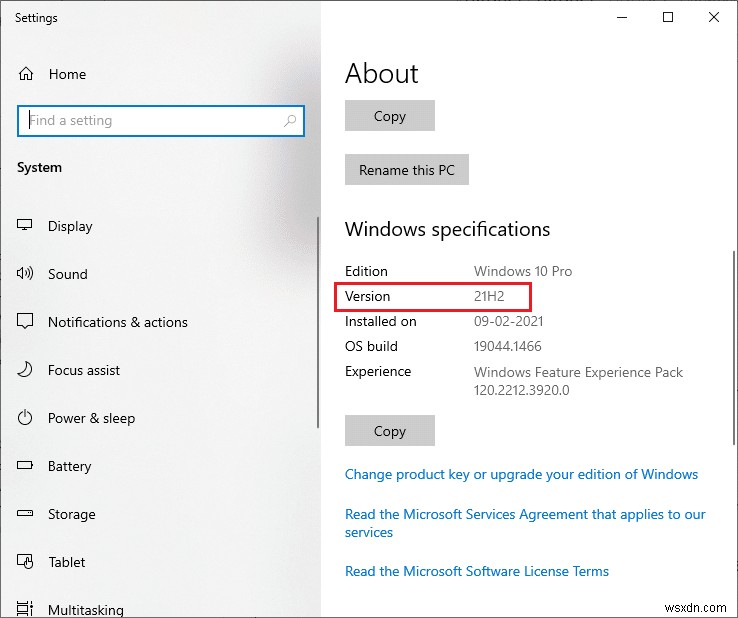This screenshot has height=618, width=738.
Task: Click the About page vertical scrollbar
Action: tap(734, 348)
